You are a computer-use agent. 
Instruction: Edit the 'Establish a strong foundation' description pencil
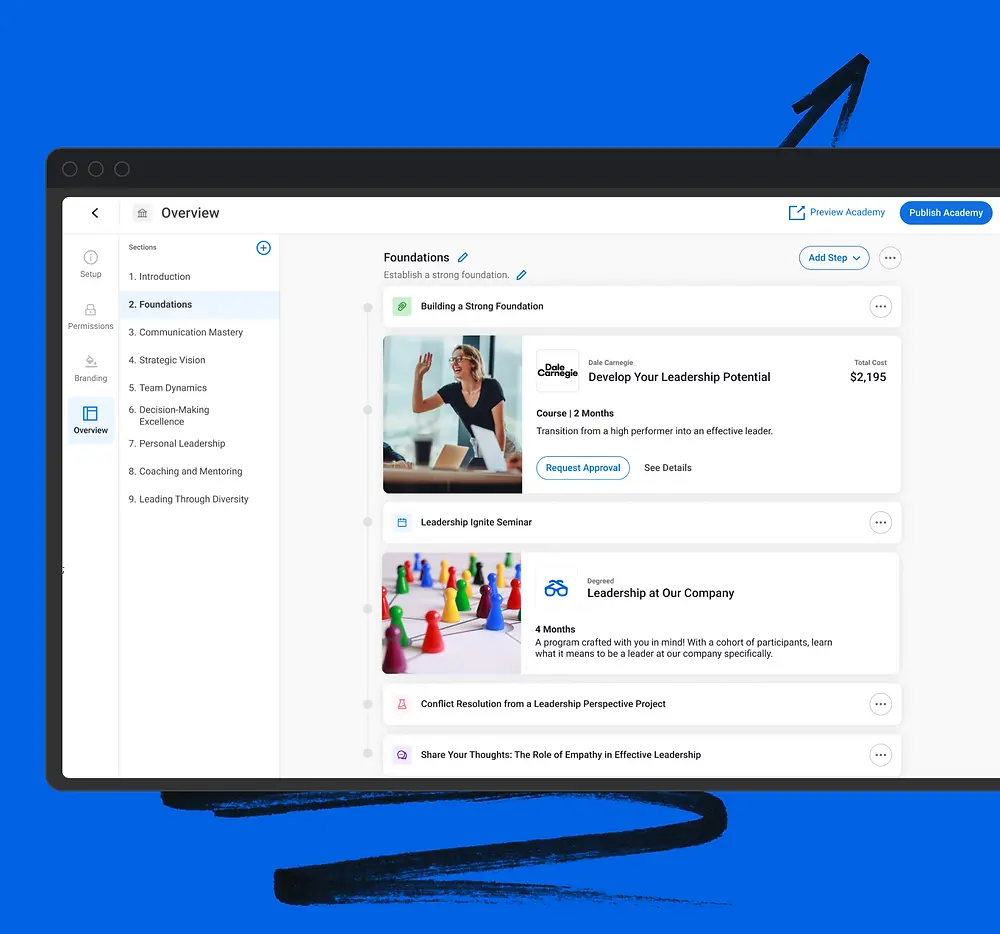[521, 275]
